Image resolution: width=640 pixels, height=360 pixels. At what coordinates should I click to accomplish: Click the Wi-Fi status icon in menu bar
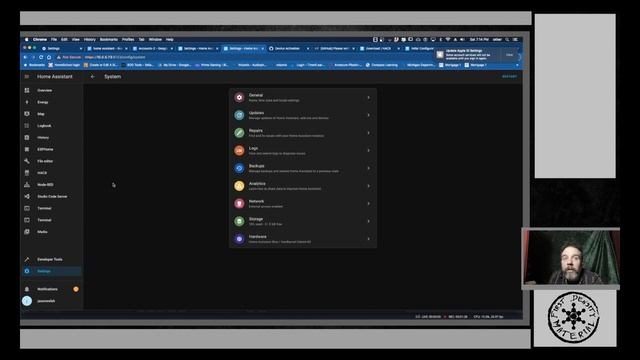point(448,40)
